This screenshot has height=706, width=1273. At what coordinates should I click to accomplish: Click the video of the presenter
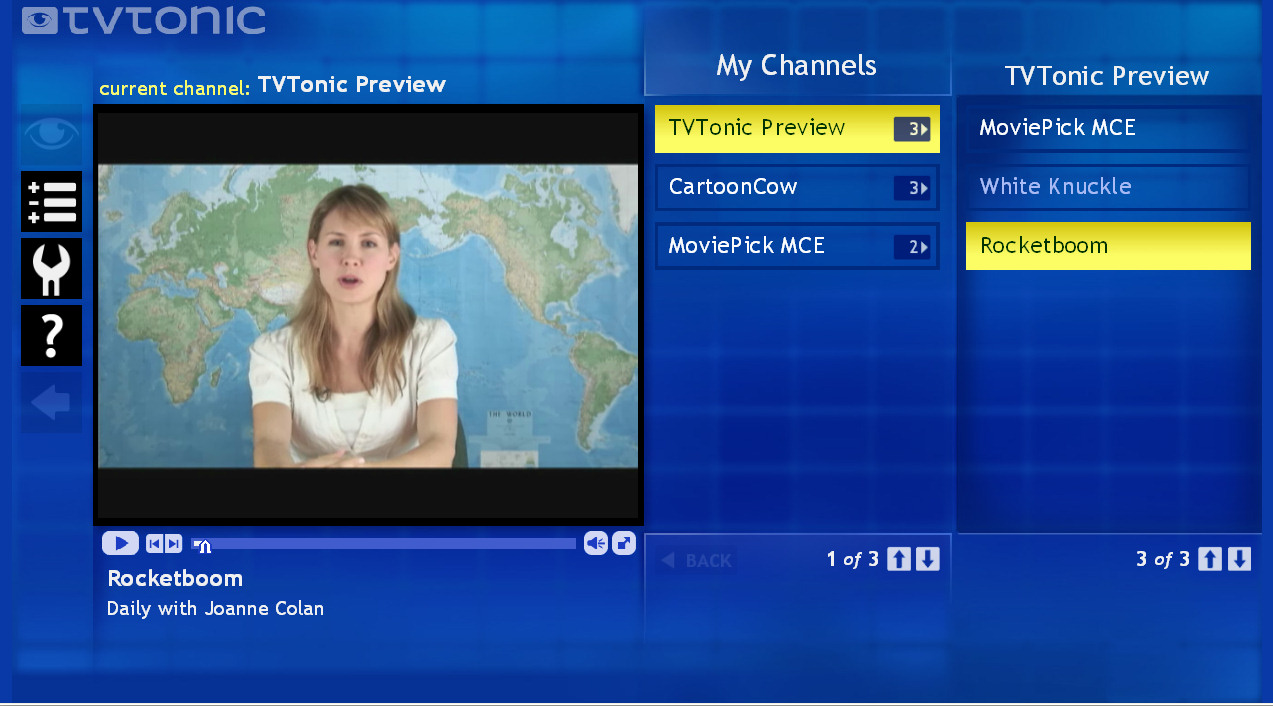click(368, 316)
